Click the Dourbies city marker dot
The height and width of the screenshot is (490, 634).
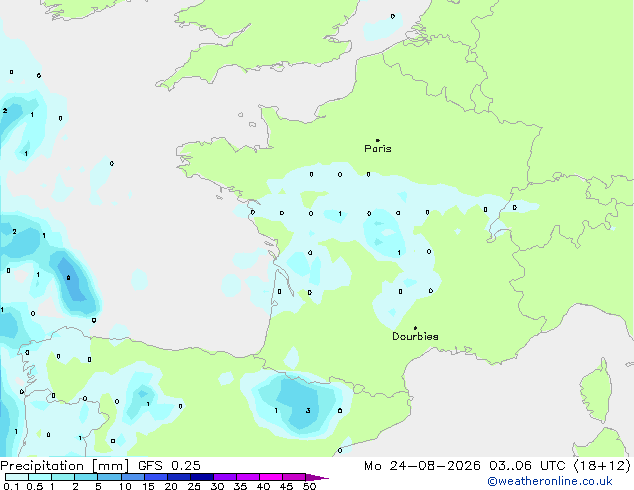pyautogui.click(x=415, y=328)
